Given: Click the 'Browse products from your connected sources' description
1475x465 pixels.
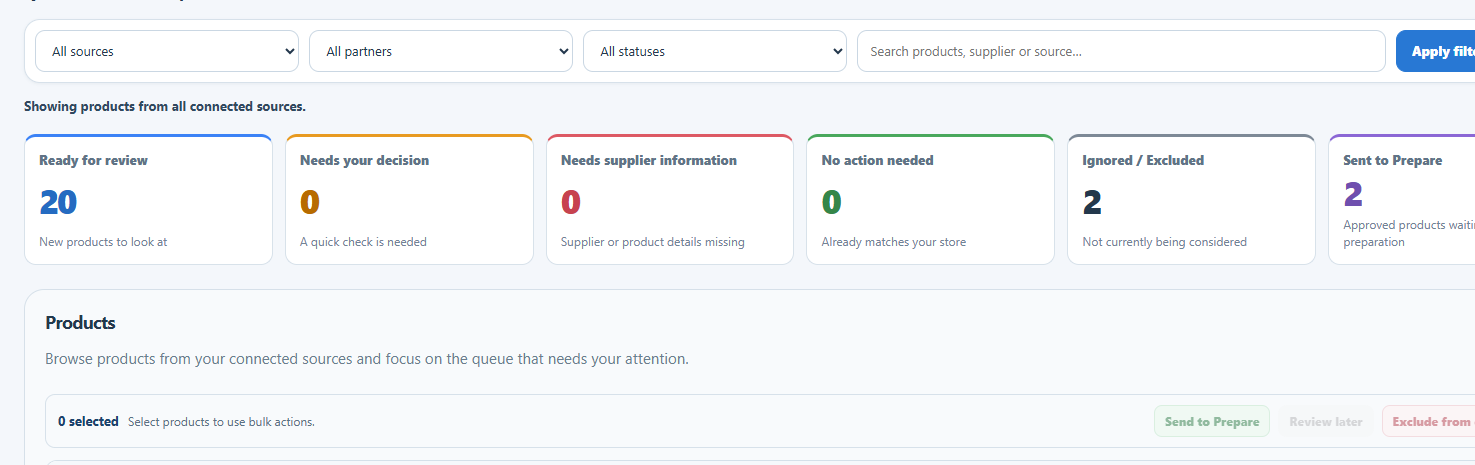Looking at the screenshot, I should point(367,358).
